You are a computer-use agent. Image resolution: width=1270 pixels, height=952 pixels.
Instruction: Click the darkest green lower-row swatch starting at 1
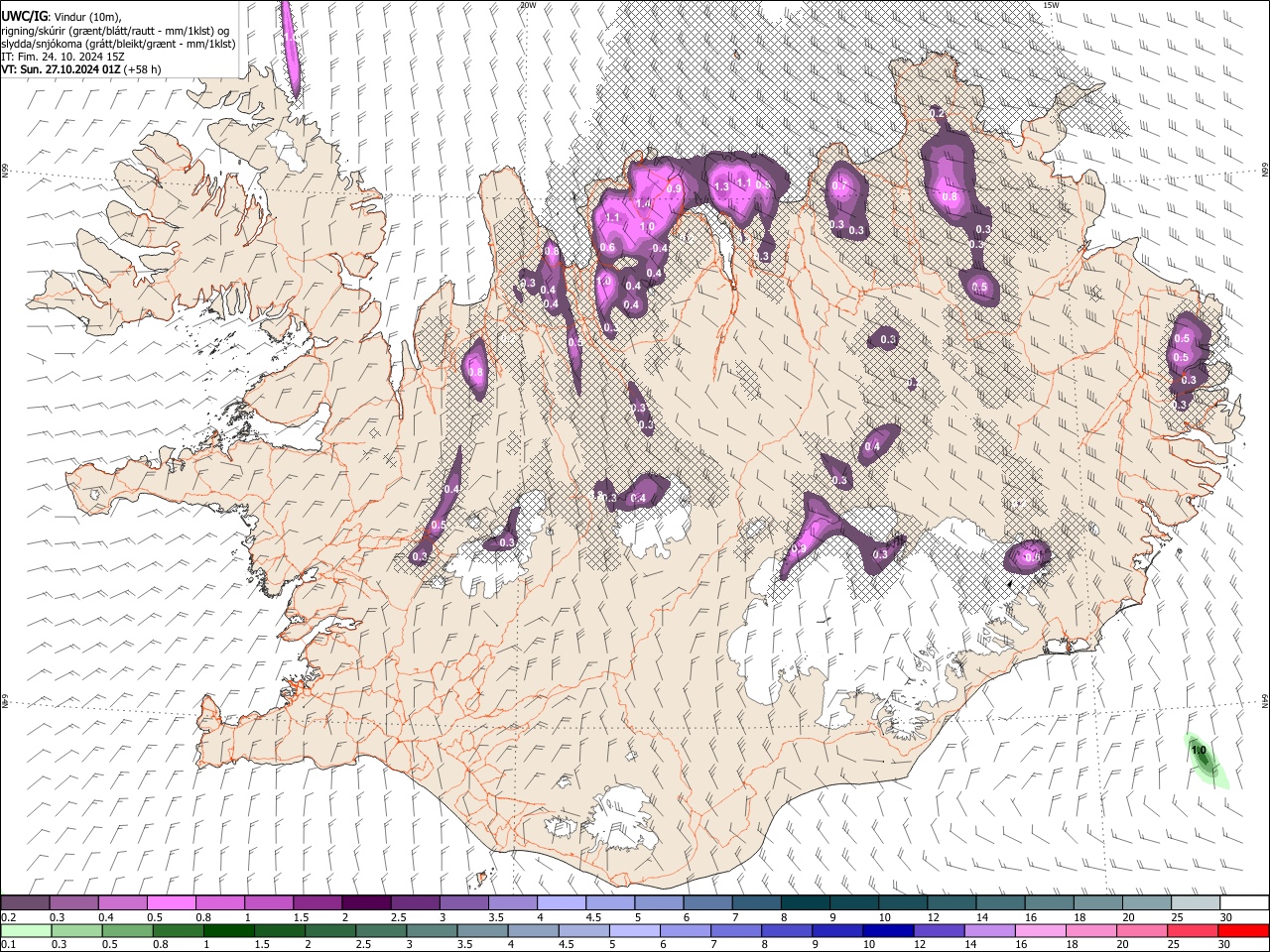[x=229, y=930]
